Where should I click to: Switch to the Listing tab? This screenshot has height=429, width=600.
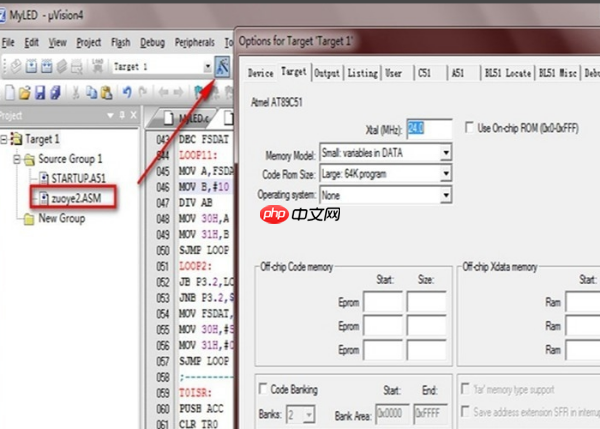(x=362, y=73)
